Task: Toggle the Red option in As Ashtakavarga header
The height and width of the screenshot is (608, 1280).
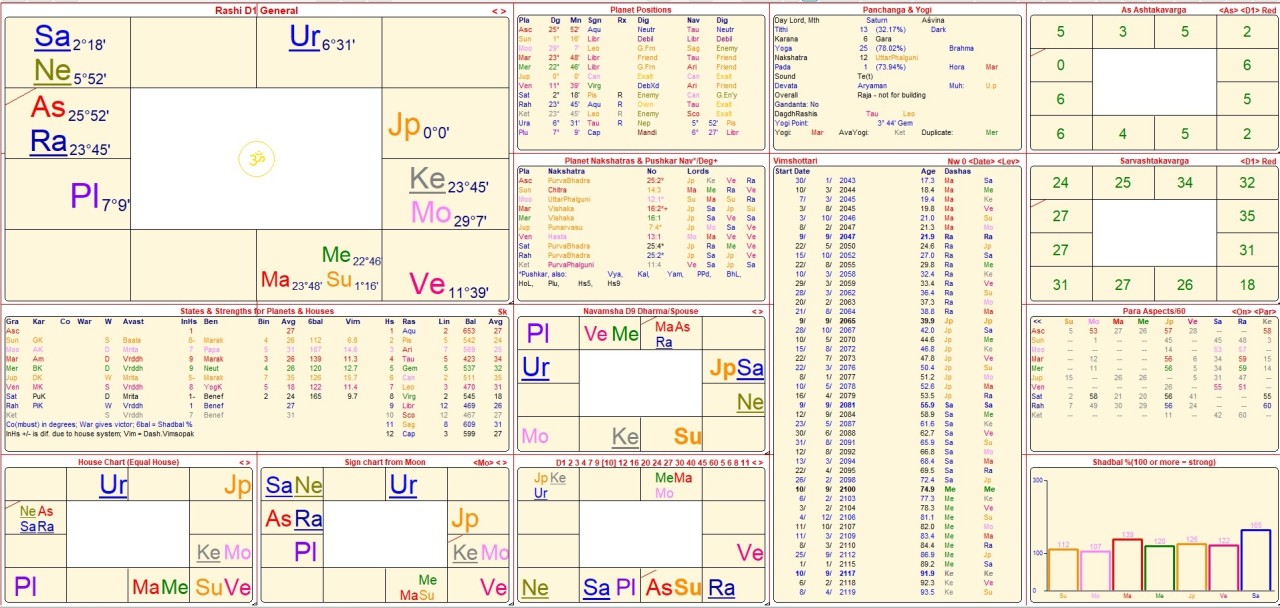Action: [1269, 10]
